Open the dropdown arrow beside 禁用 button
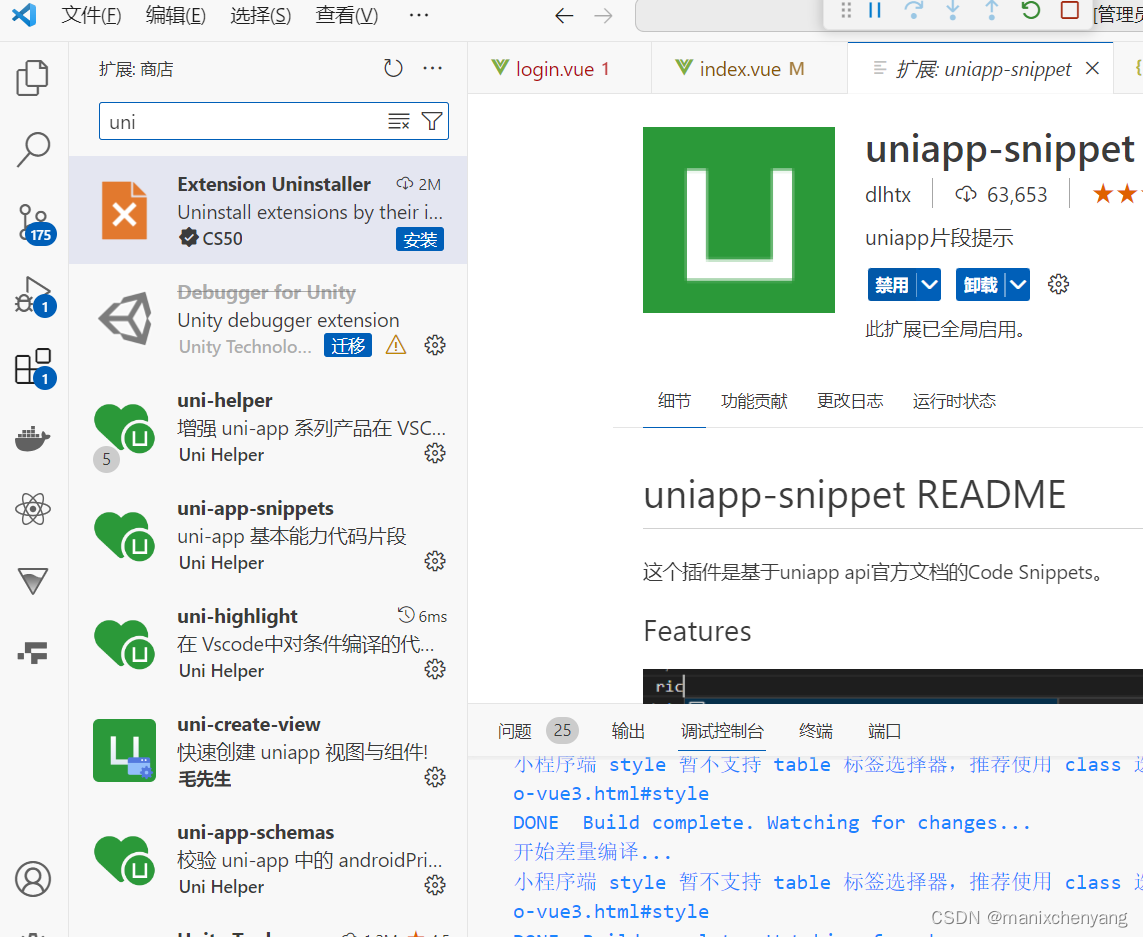The image size is (1143, 937). [x=929, y=284]
